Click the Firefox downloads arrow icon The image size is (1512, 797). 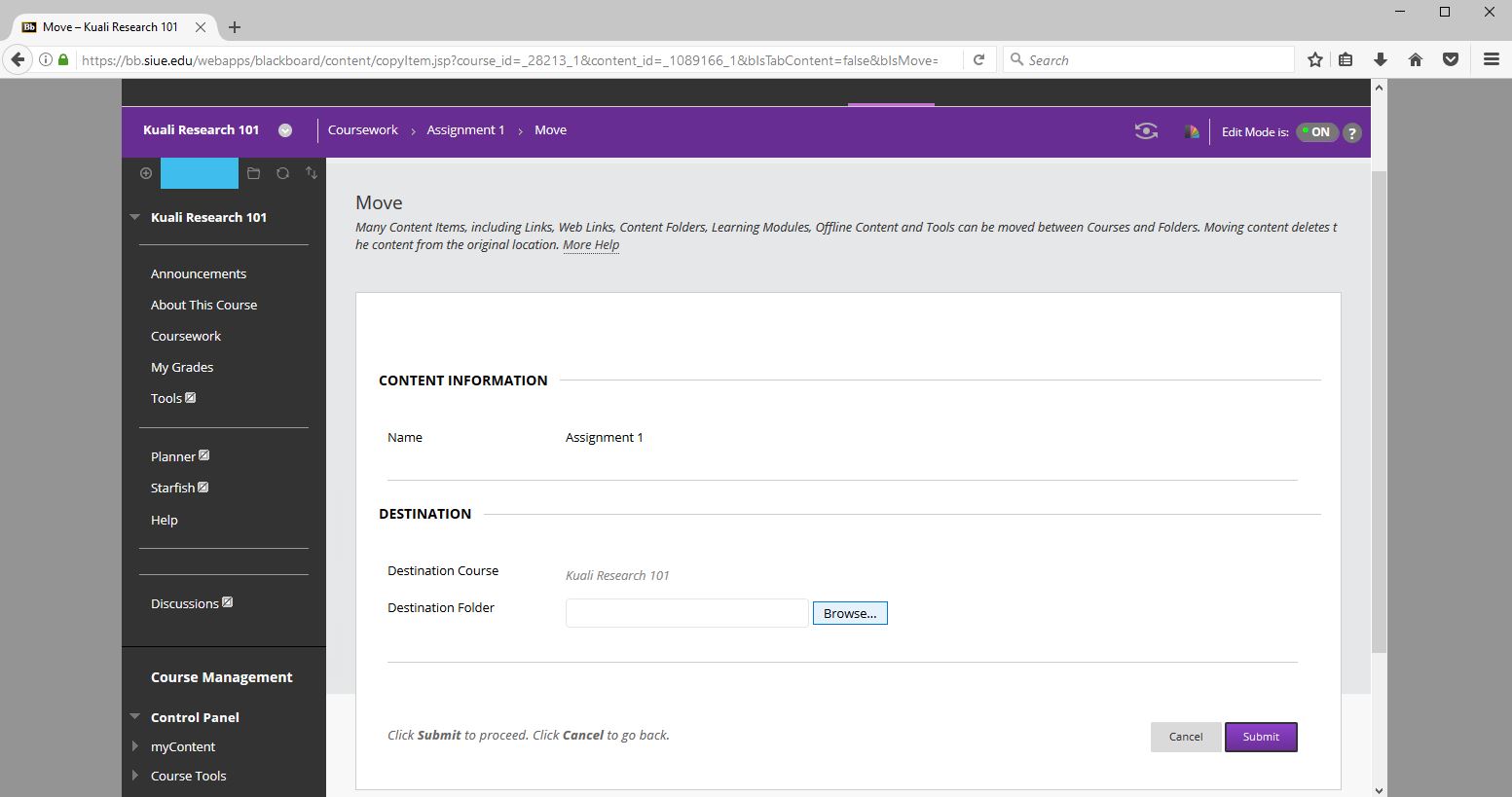click(1381, 59)
